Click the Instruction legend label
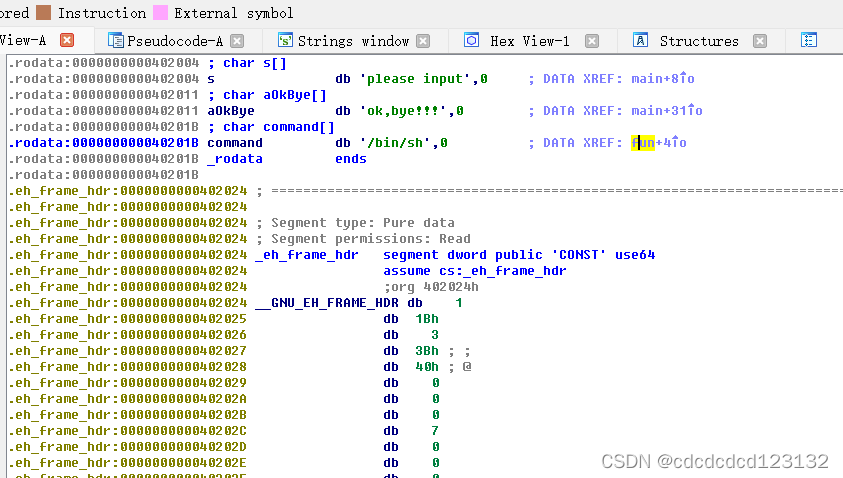This screenshot has height=478, width=843. [102, 13]
